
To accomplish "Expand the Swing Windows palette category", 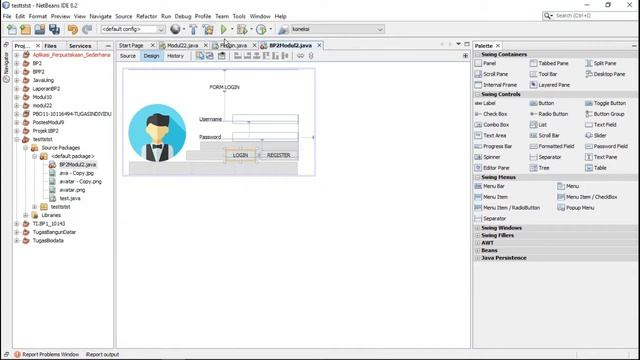I will (478, 228).
